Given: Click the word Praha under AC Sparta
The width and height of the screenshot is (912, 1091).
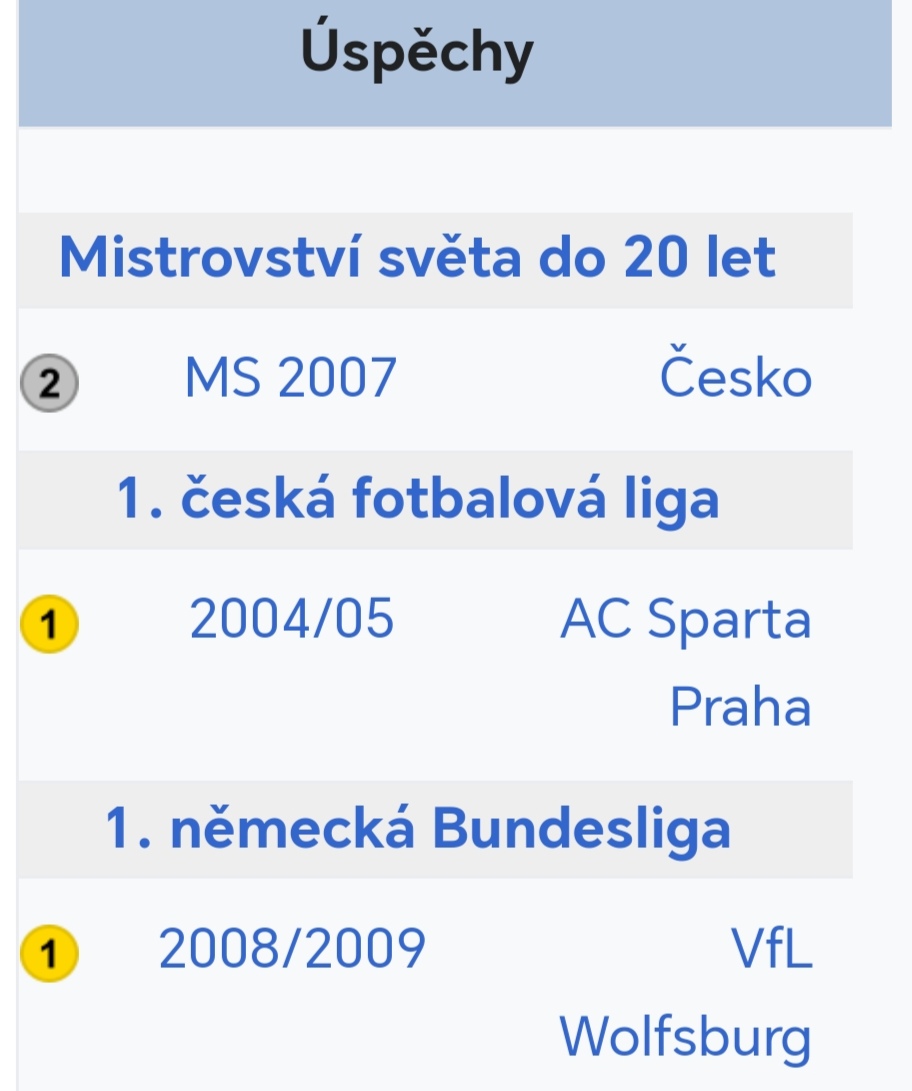Looking at the screenshot, I should pyautogui.click(x=740, y=706).
